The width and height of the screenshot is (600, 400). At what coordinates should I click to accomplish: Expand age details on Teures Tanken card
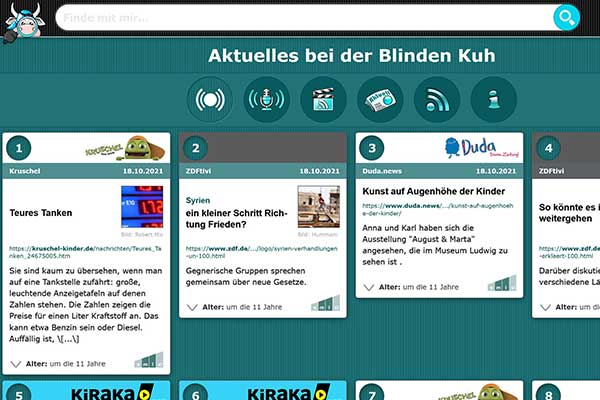[x=17, y=363]
